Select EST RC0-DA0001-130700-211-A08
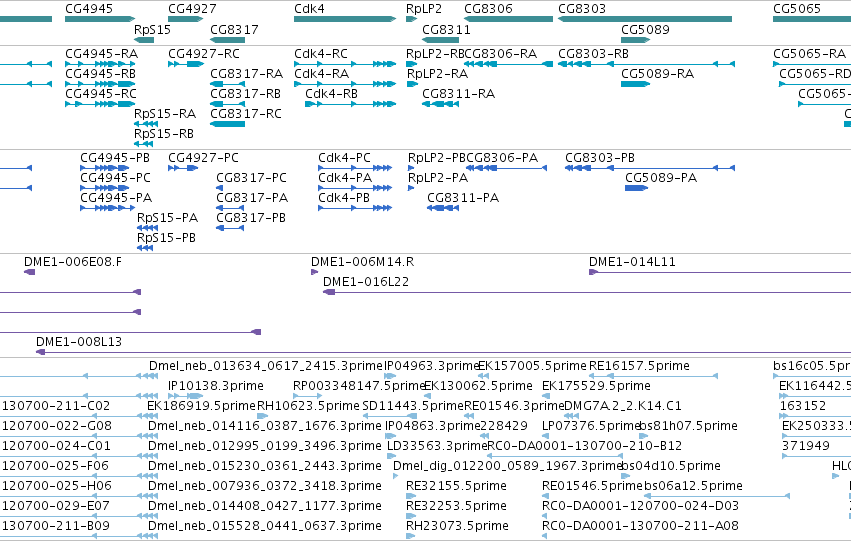This screenshot has width=851, height=541. (640, 526)
